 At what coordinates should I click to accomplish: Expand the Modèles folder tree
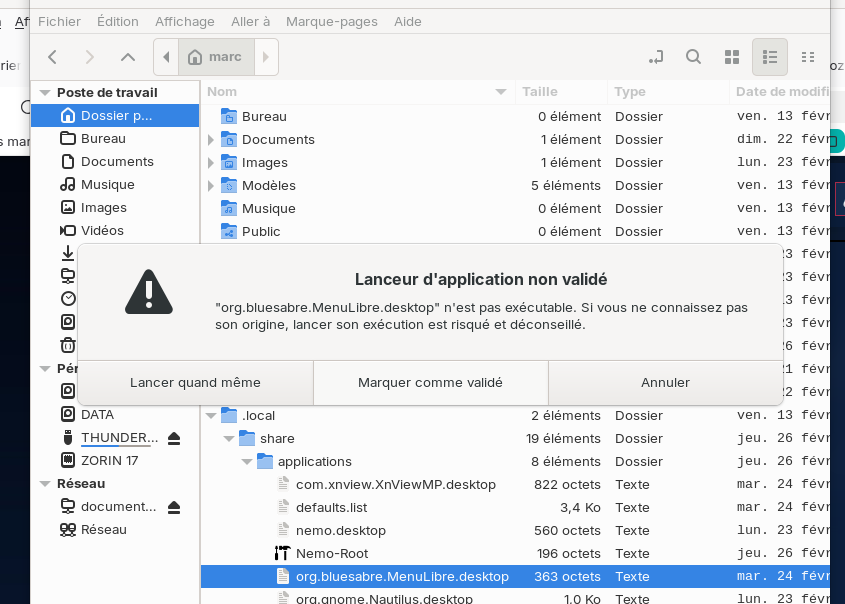tap(211, 186)
